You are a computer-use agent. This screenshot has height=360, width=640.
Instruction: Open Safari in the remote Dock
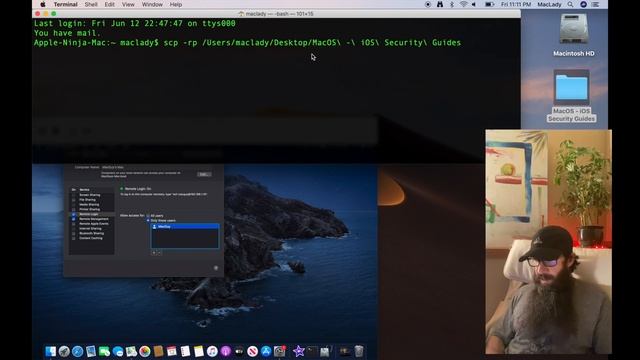click(x=78, y=351)
